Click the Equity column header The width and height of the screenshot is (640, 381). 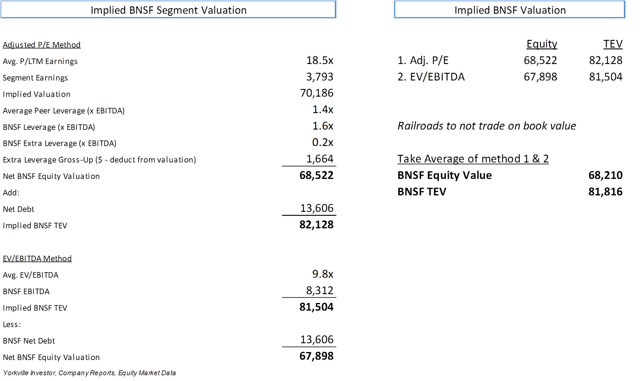542,44
